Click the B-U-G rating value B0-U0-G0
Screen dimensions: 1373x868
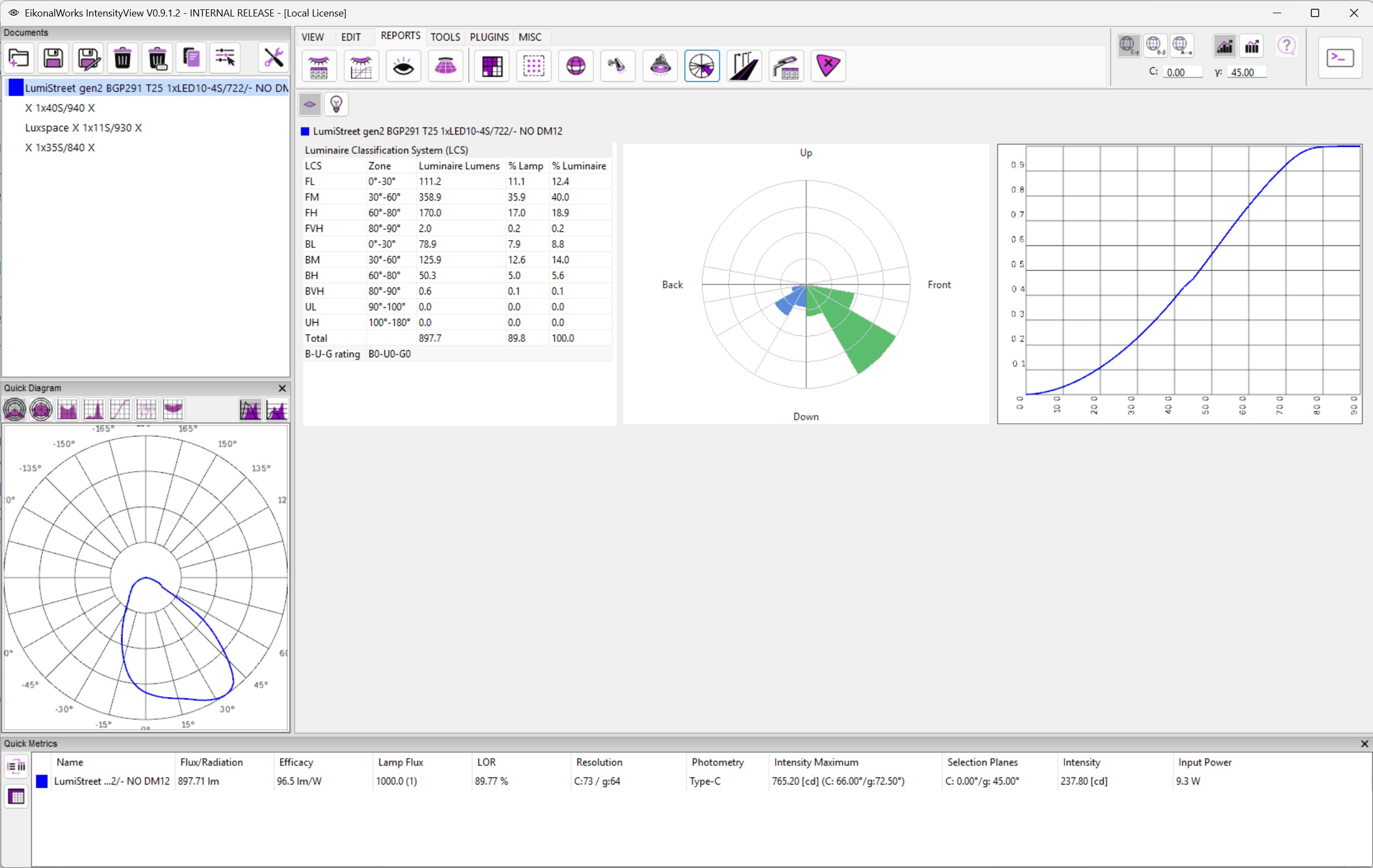(x=390, y=354)
